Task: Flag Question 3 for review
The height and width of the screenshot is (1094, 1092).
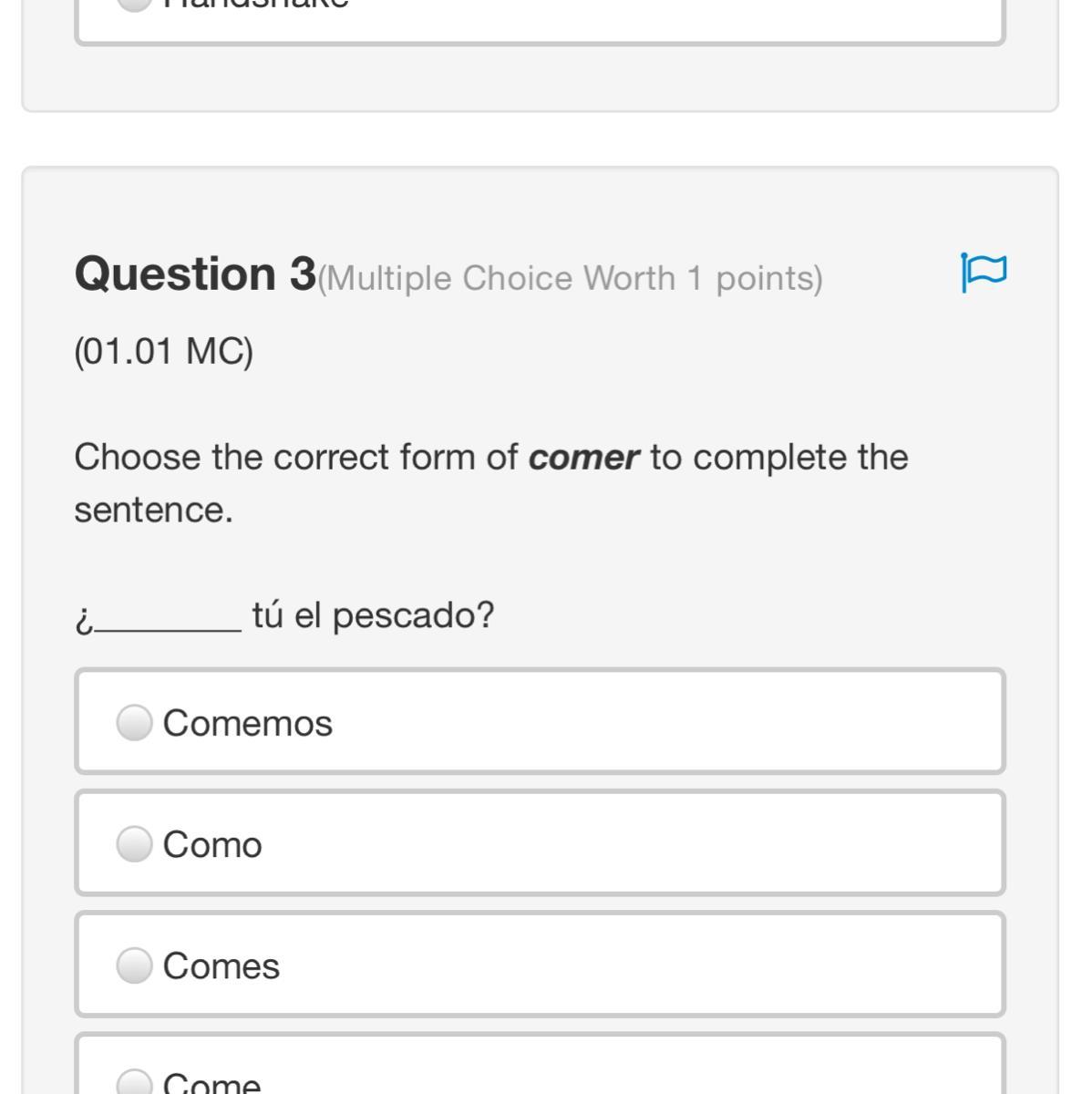Action: pyautogui.click(x=984, y=272)
